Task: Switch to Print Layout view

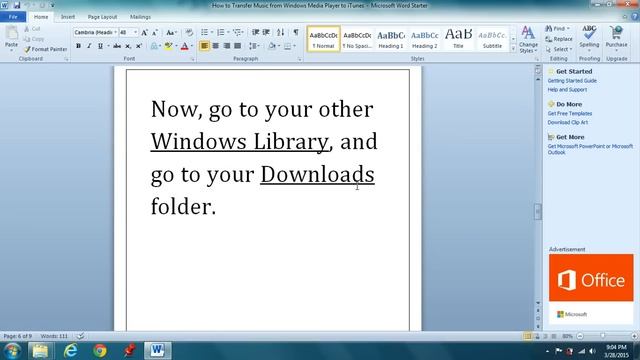Action: 528,336
